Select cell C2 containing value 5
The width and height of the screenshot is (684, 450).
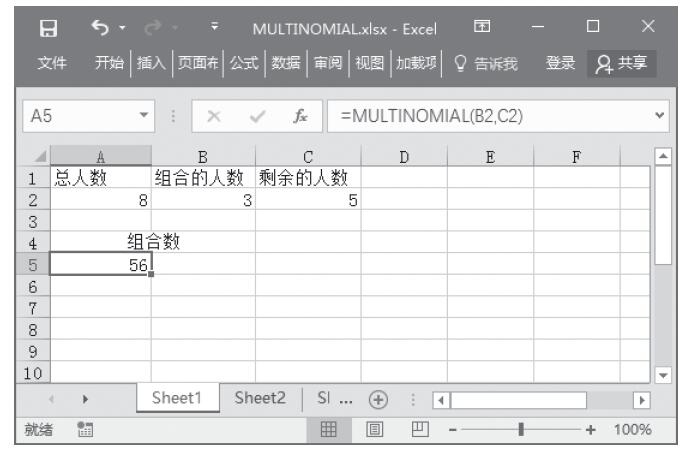click(307, 200)
